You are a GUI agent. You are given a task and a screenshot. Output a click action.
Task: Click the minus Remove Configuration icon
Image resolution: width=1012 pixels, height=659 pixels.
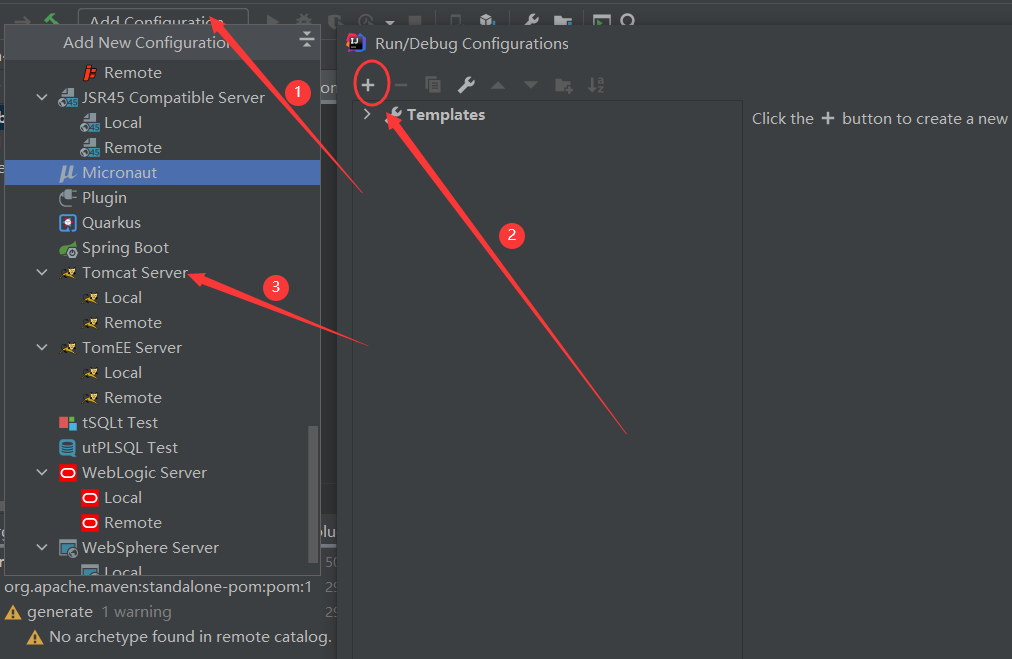401,85
